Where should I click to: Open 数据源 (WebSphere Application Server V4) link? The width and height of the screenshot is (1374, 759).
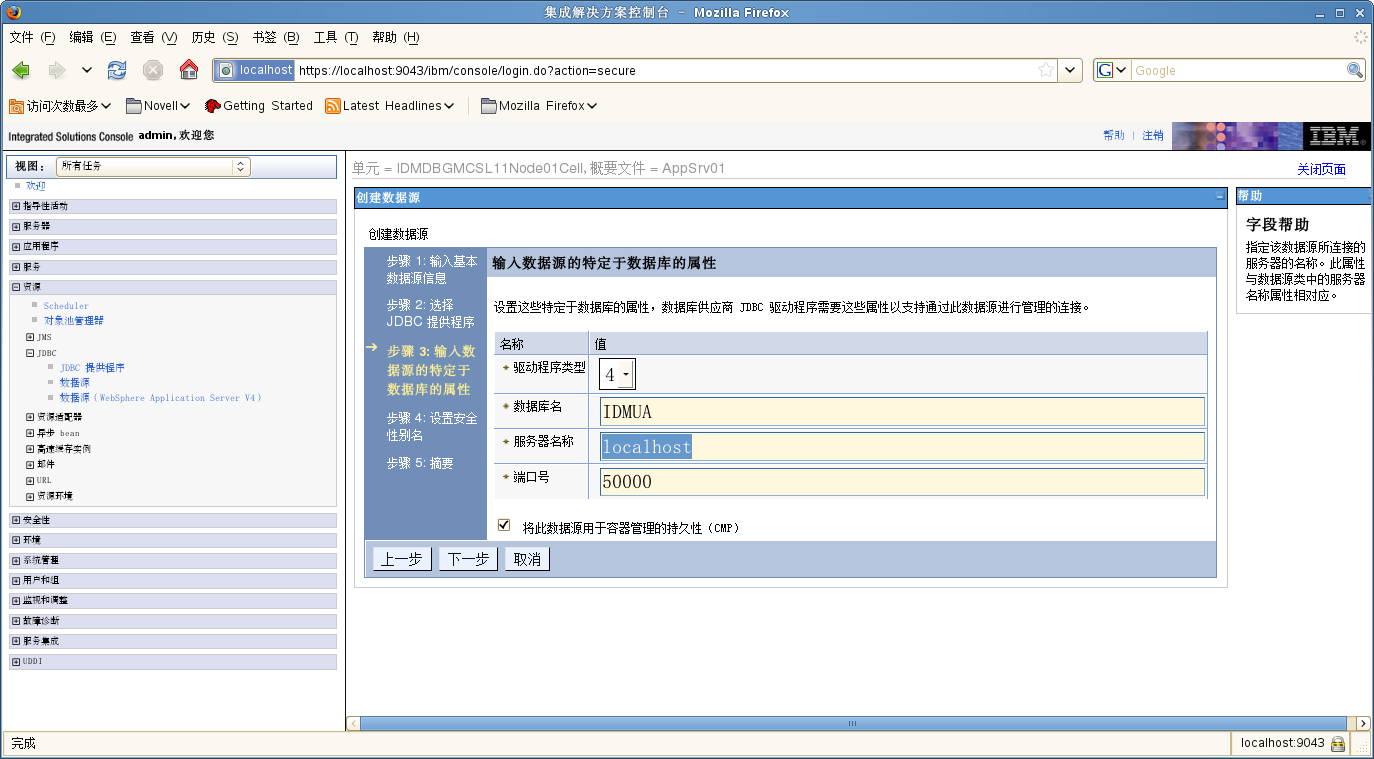tap(160, 398)
